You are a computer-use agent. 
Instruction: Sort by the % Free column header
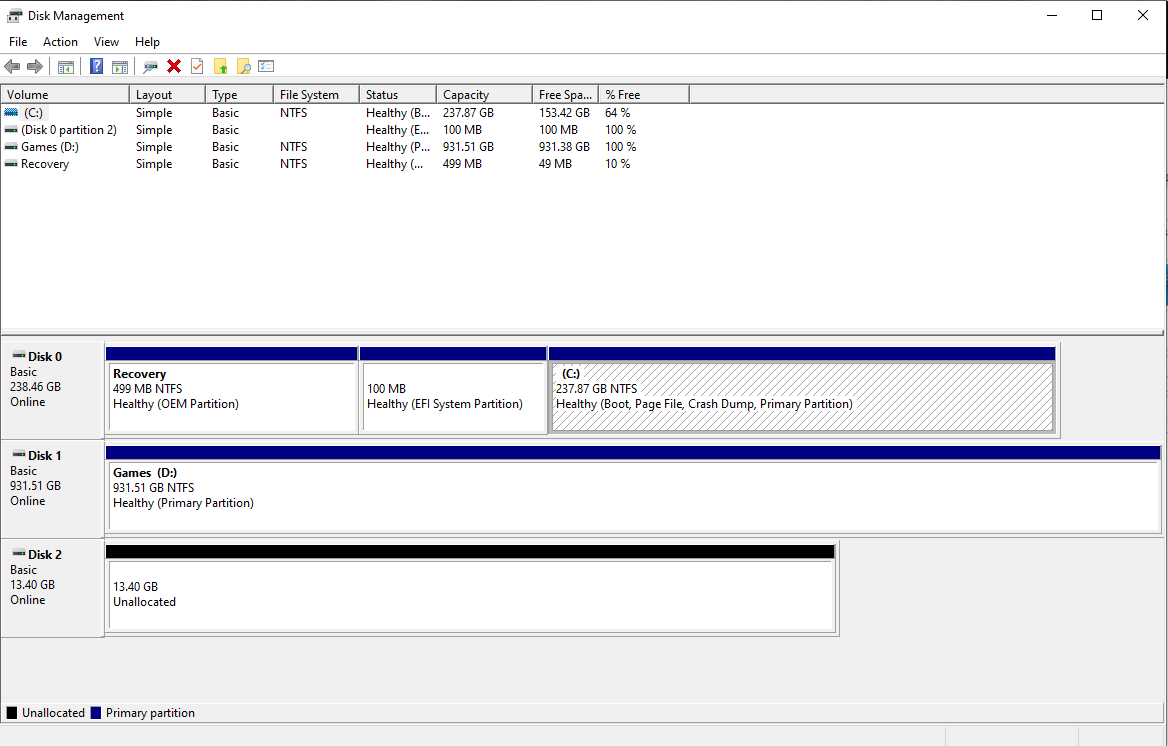click(x=644, y=95)
